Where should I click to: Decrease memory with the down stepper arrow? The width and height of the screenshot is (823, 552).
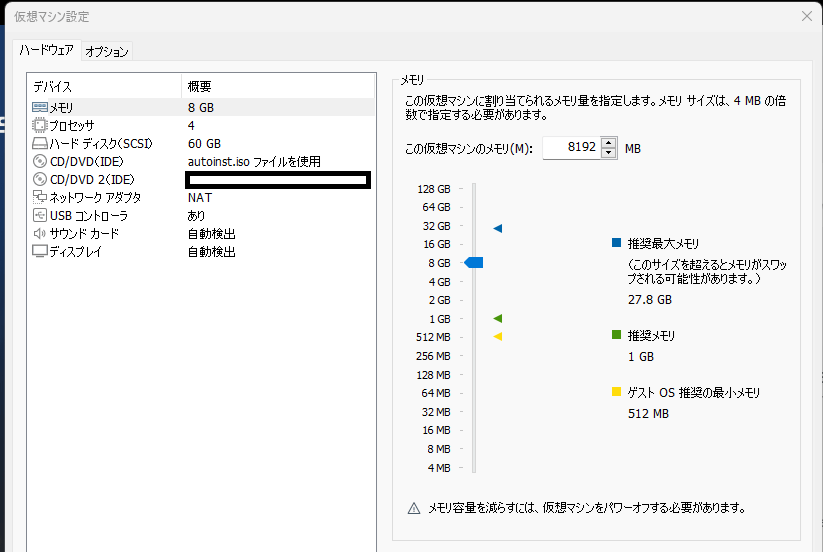(608, 153)
